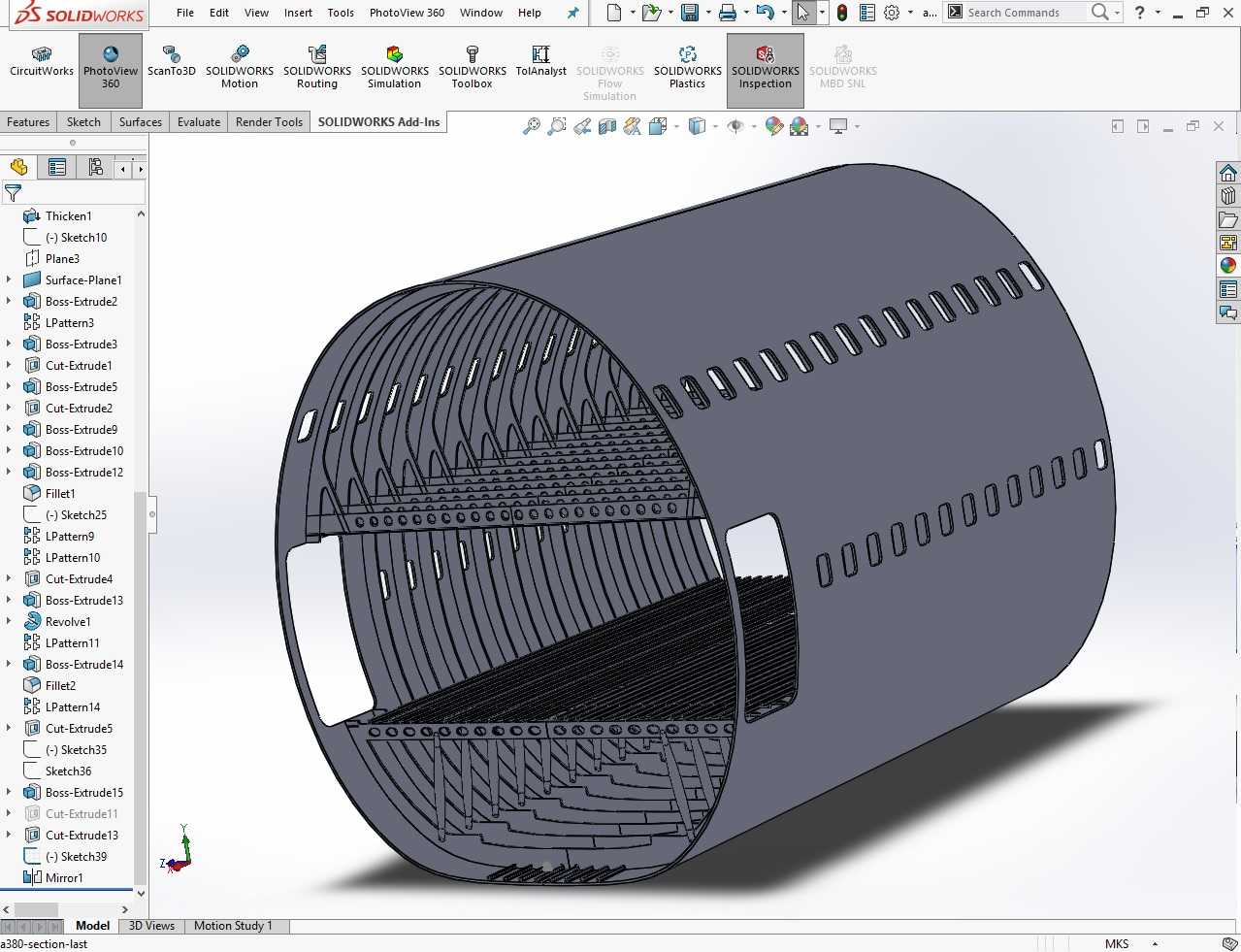Open the Insert menu

pyautogui.click(x=298, y=13)
